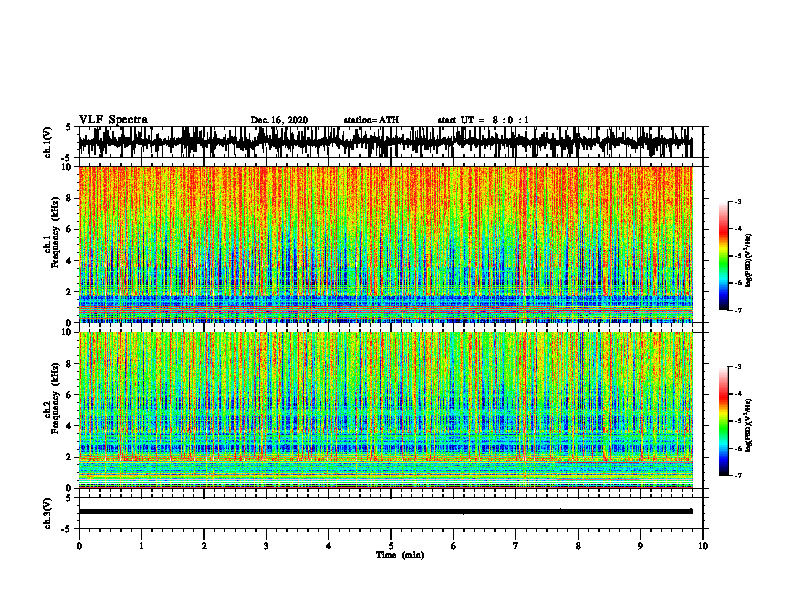Viewport: 792px width, 612px height.
Task: Click the -7 label on ch.2 colorbar
Action: coord(737,476)
